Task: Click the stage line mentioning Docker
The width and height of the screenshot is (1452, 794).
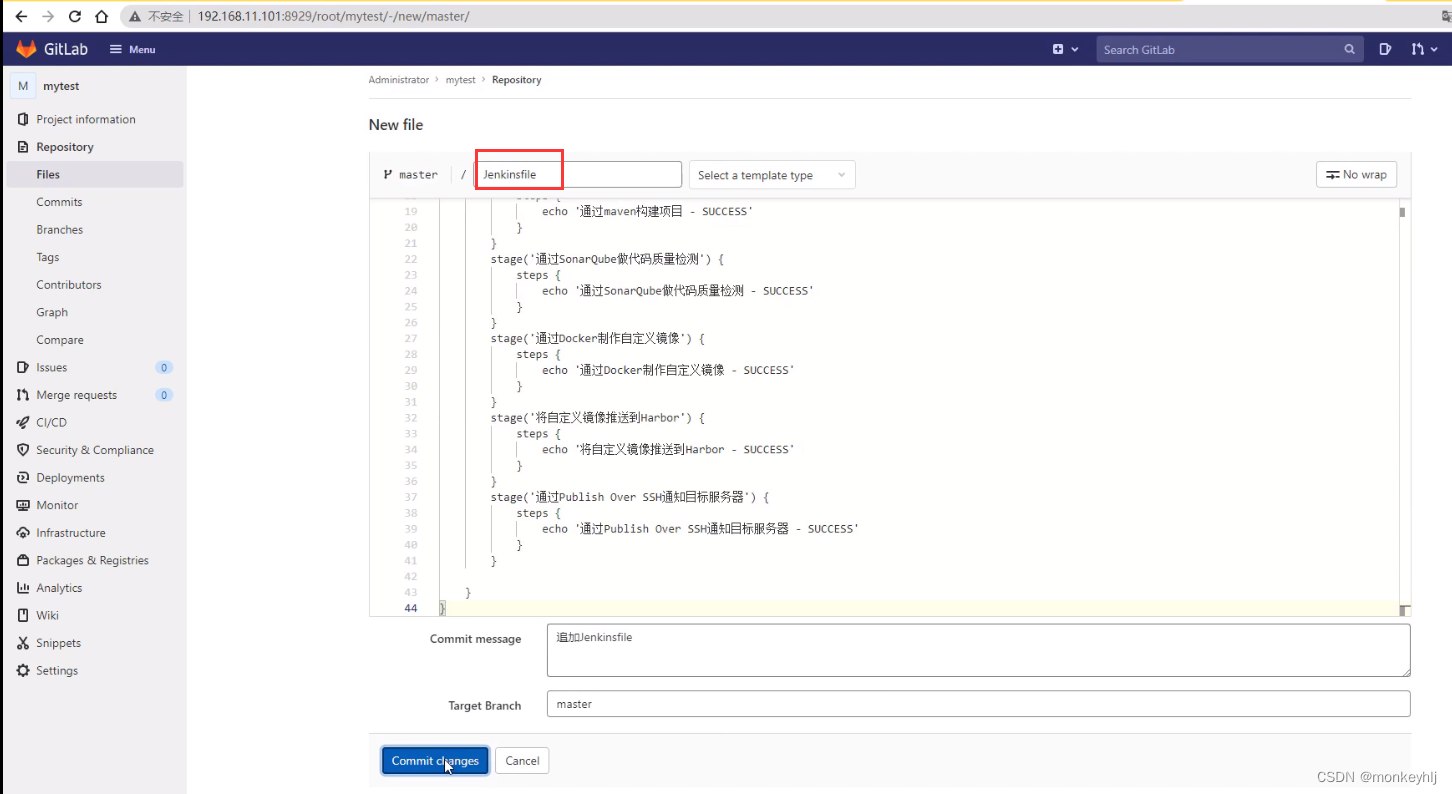Action: [x=598, y=338]
